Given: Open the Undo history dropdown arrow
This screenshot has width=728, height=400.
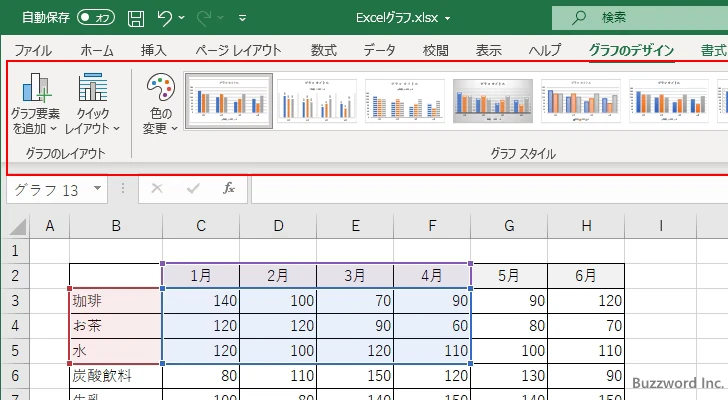Looking at the screenshot, I should (x=182, y=18).
